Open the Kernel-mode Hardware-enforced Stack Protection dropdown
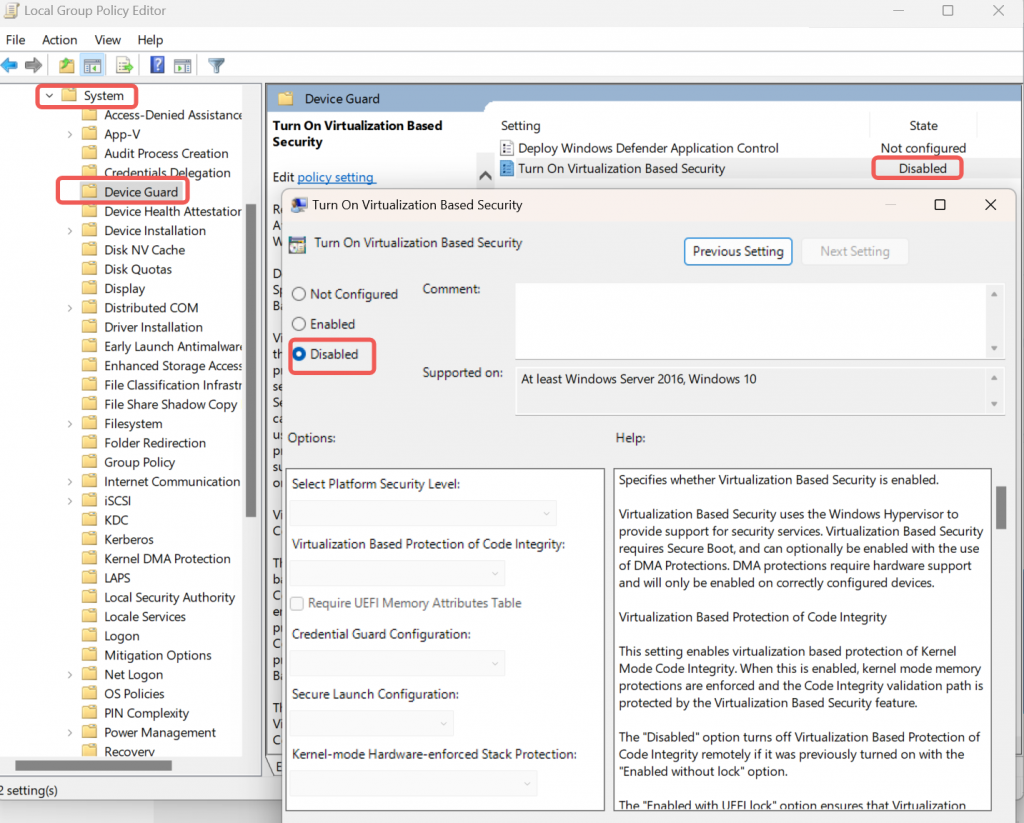The image size is (1024, 823). (413, 783)
